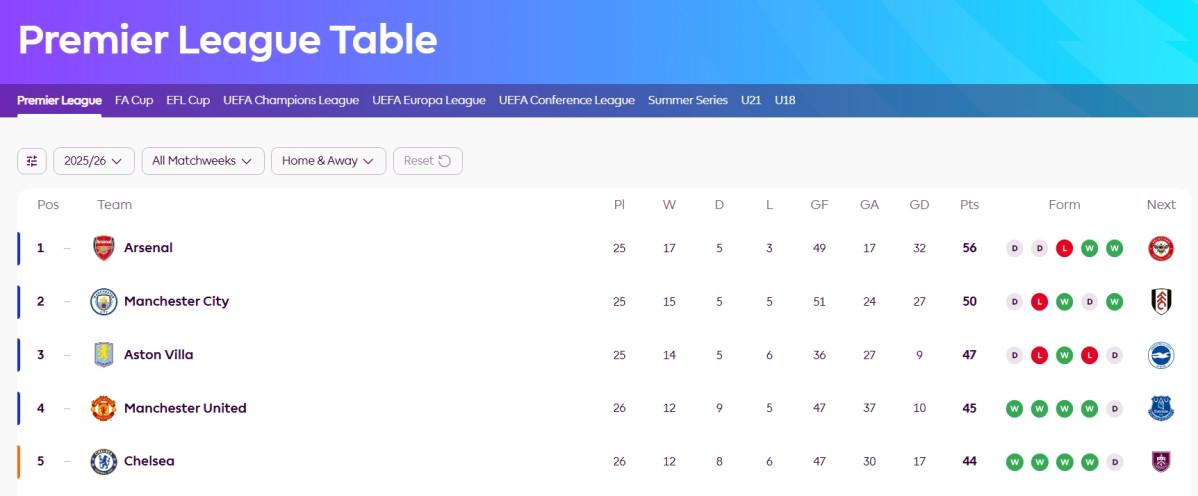Click the Pts column header
This screenshot has height=496, width=1198.
pos(970,205)
